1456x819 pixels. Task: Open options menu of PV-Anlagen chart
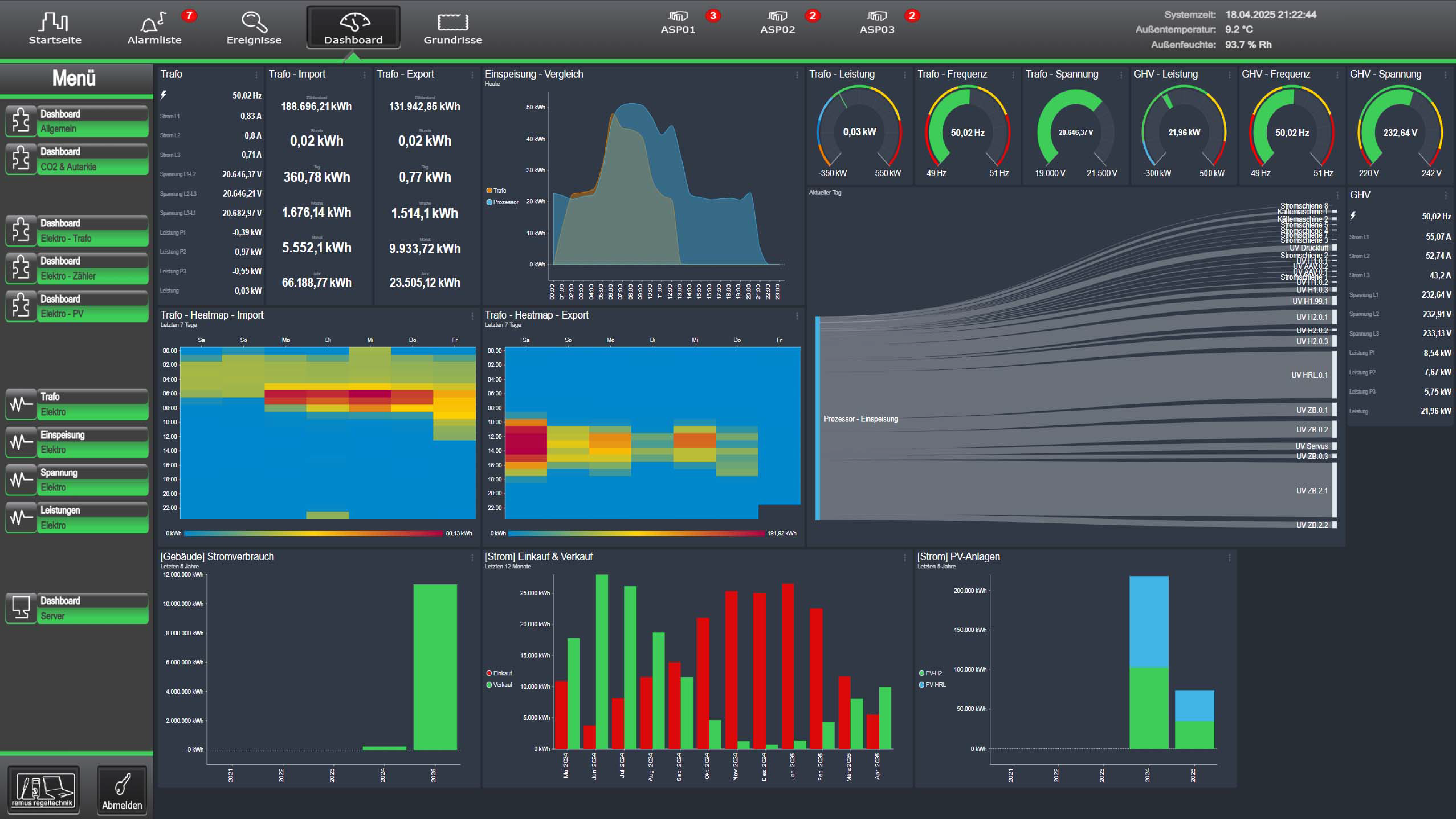pyautogui.click(x=1229, y=558)
